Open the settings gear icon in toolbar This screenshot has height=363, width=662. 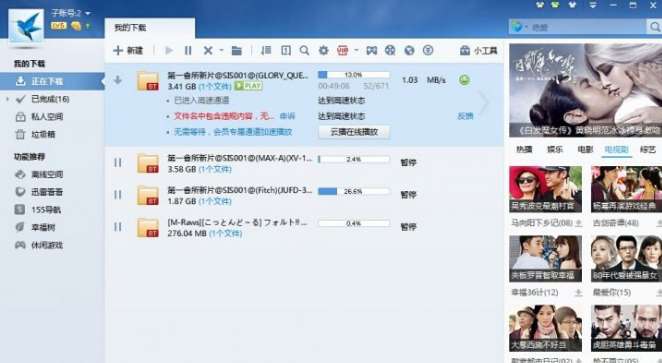[x=323, y=51]
